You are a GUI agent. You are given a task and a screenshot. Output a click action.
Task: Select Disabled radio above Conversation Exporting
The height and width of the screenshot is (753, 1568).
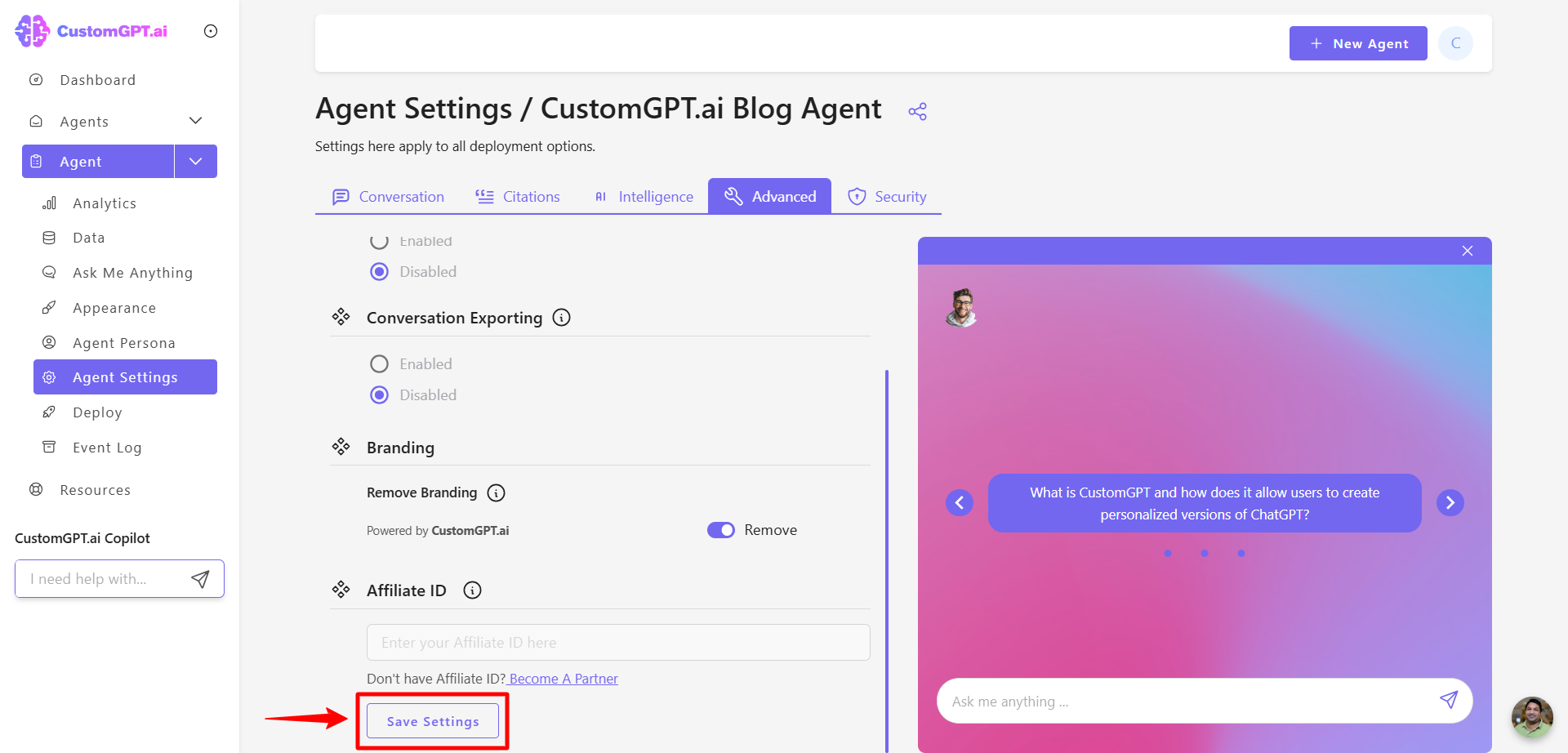pos(380,272)
